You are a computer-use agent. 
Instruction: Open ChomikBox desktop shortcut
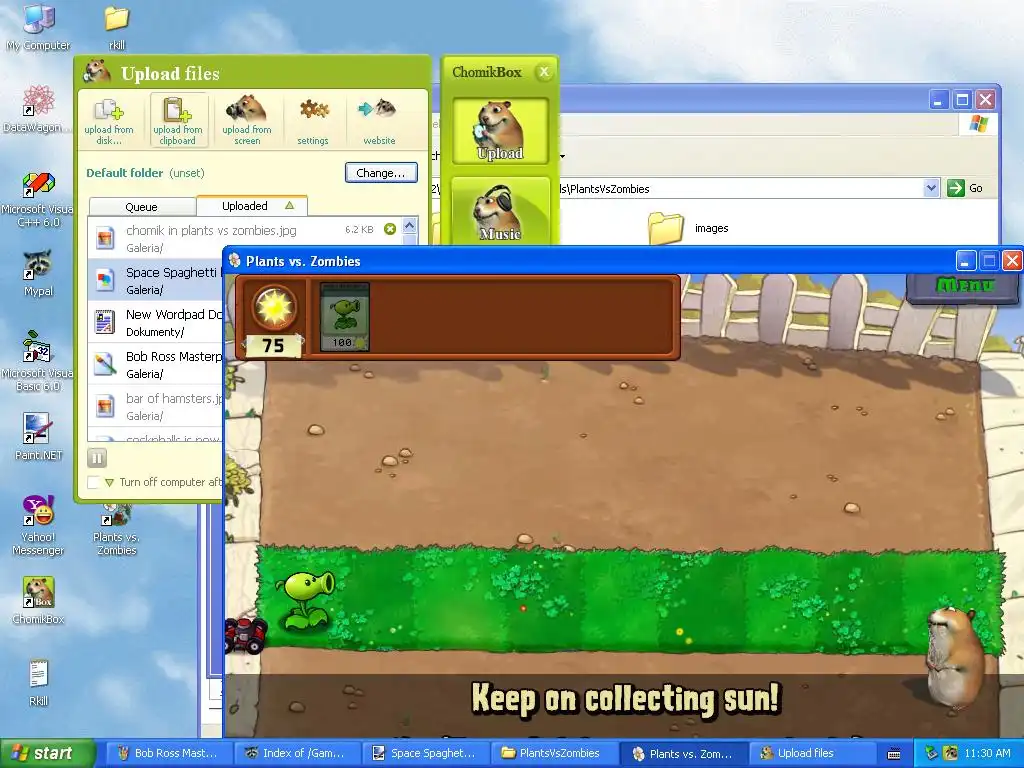[38, 600]
